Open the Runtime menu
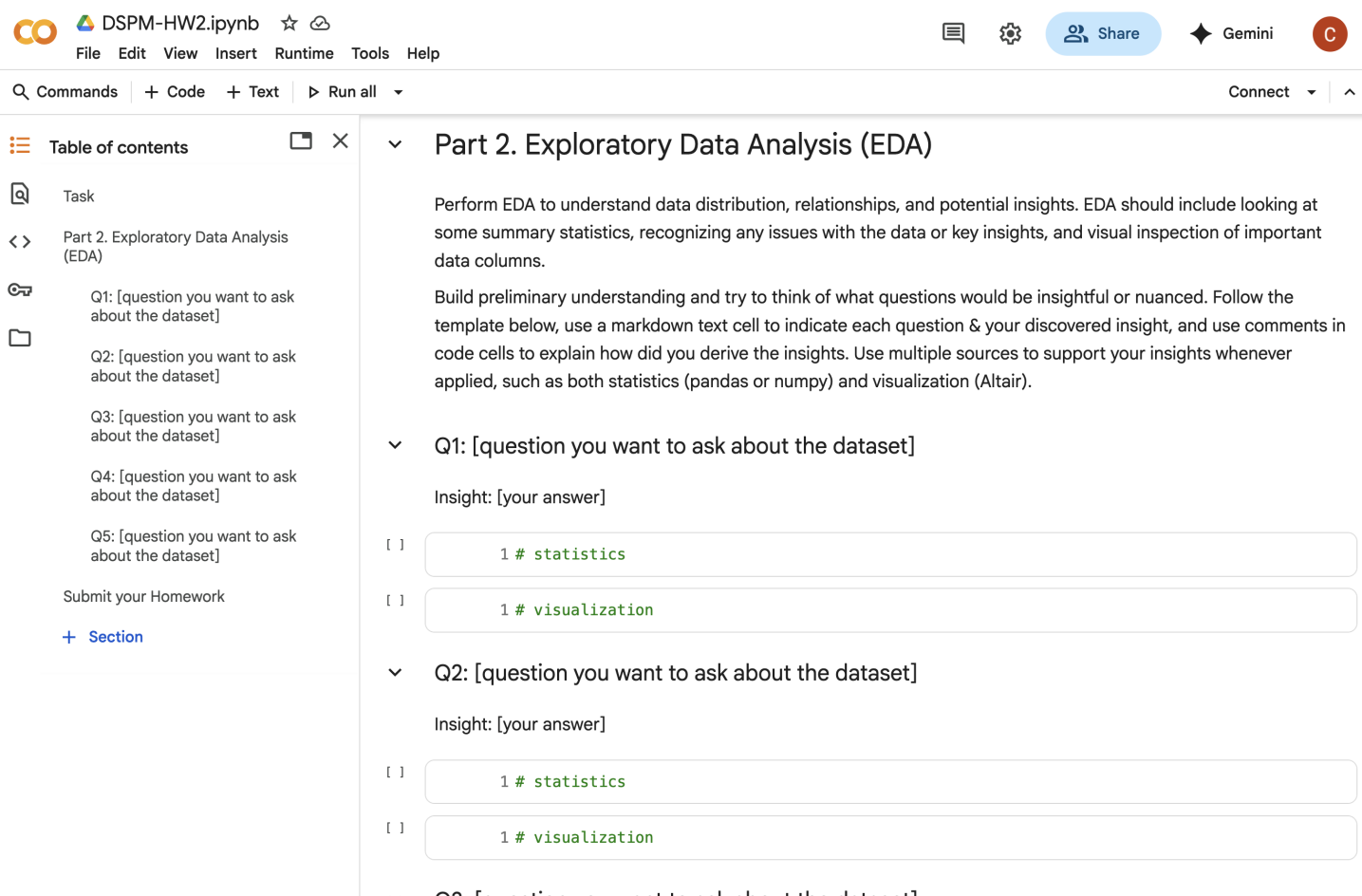Screen dimensions: 1362x896 304,53
